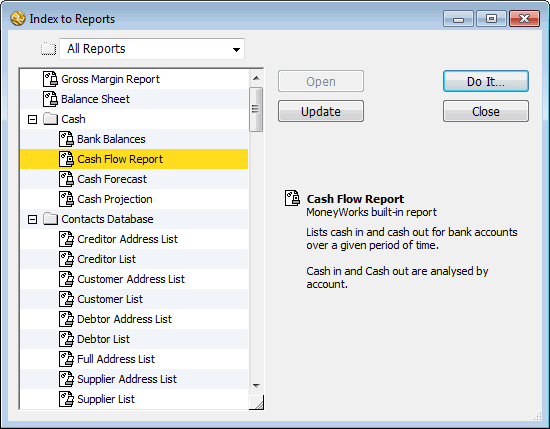550x429 pixels.
Task: Click the Debtor List report icon
Action: [x=66, y=339]
